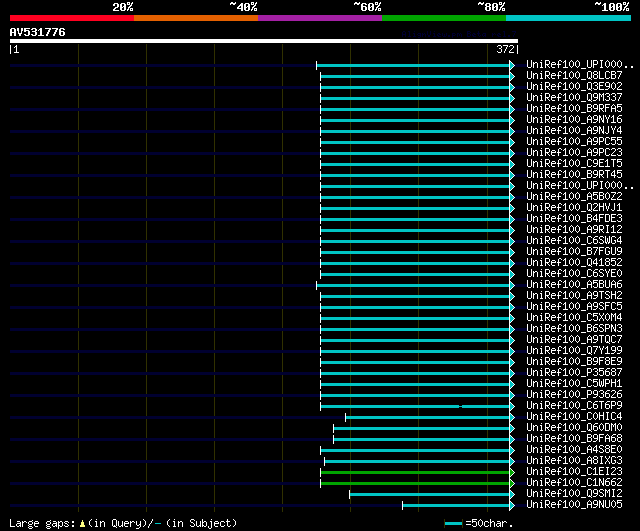Click the UniRef100_B7FGU9 label
The image size is (640, 531).
[x=574, y=252]
